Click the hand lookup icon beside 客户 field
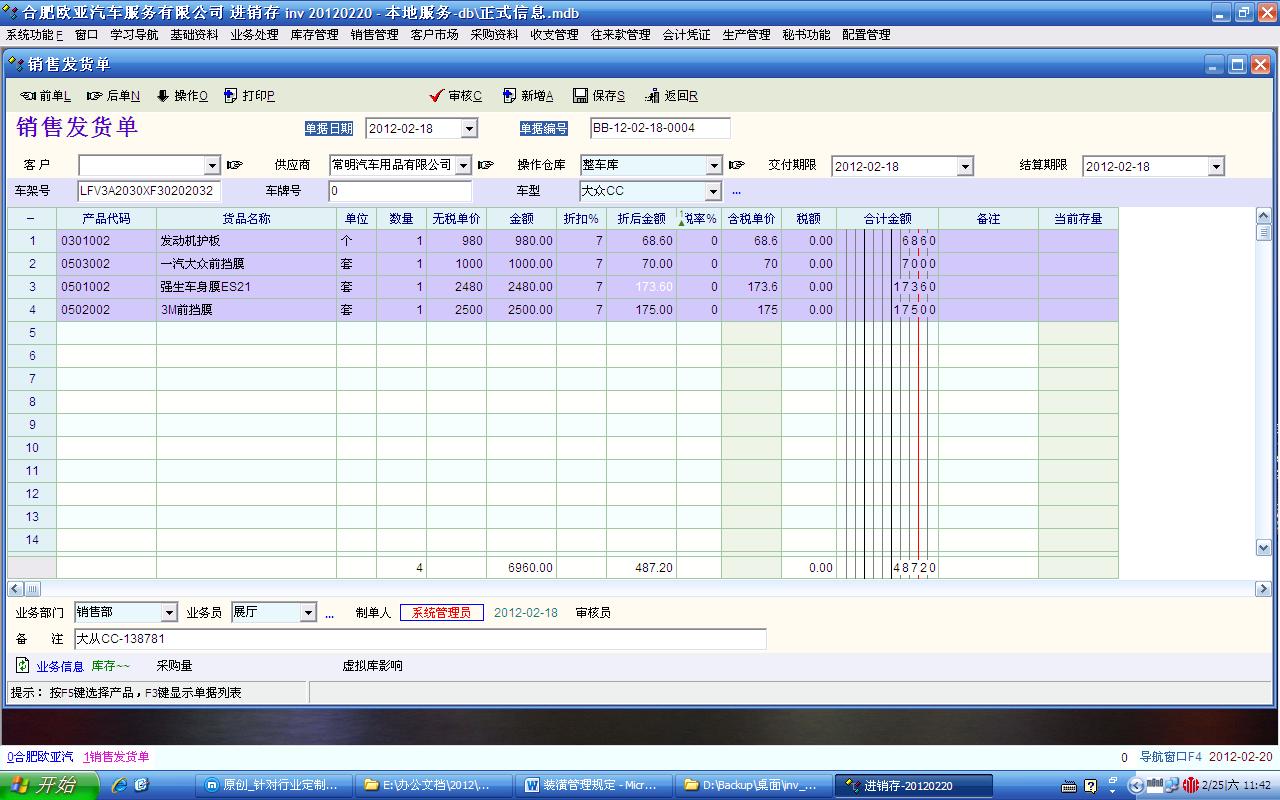This screenshot has width=1280, height=800. tap(235, 165)
